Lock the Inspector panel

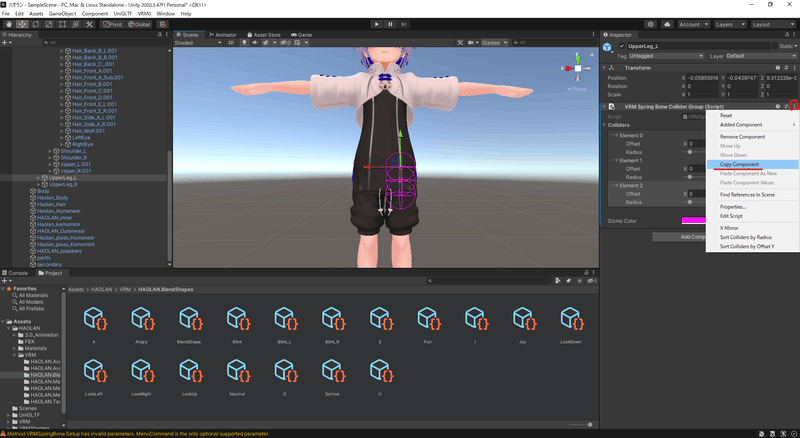(x=786, y=34)
